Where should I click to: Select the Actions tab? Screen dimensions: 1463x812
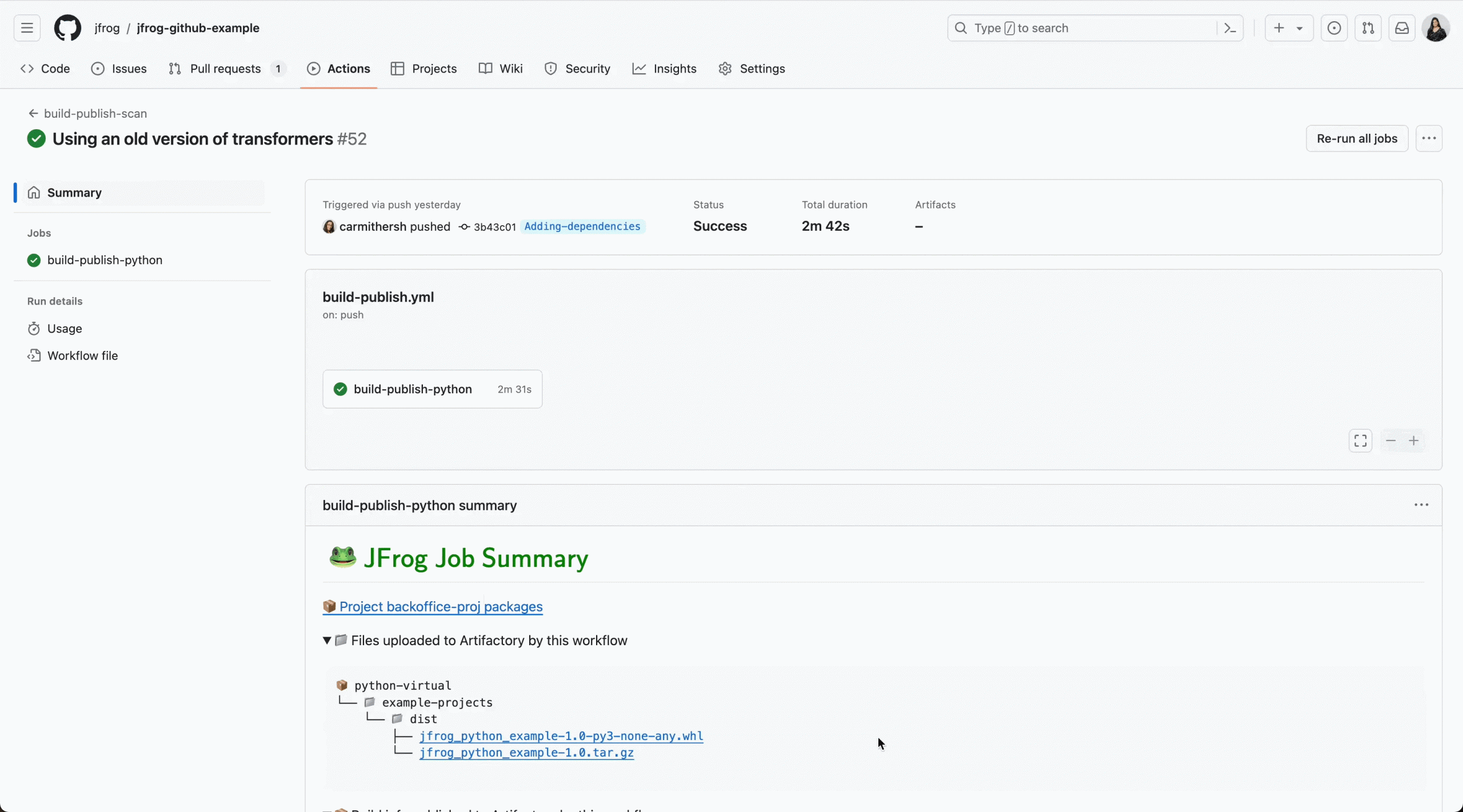(x=338, y=69)
